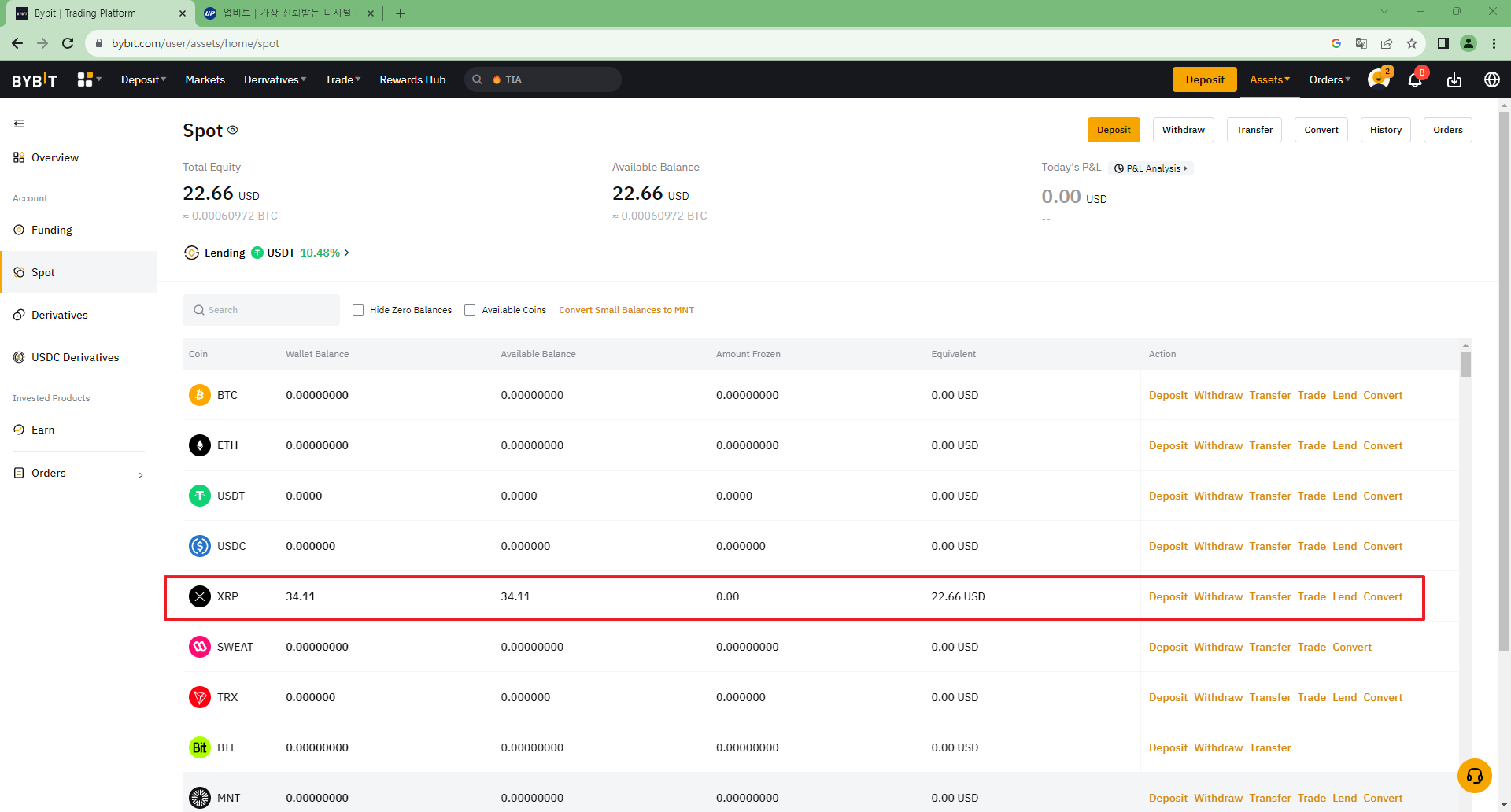The height and width of the screenshot is (812, 1511).
Task: Check the Available Coins checkbox
Action: [470, 310]
